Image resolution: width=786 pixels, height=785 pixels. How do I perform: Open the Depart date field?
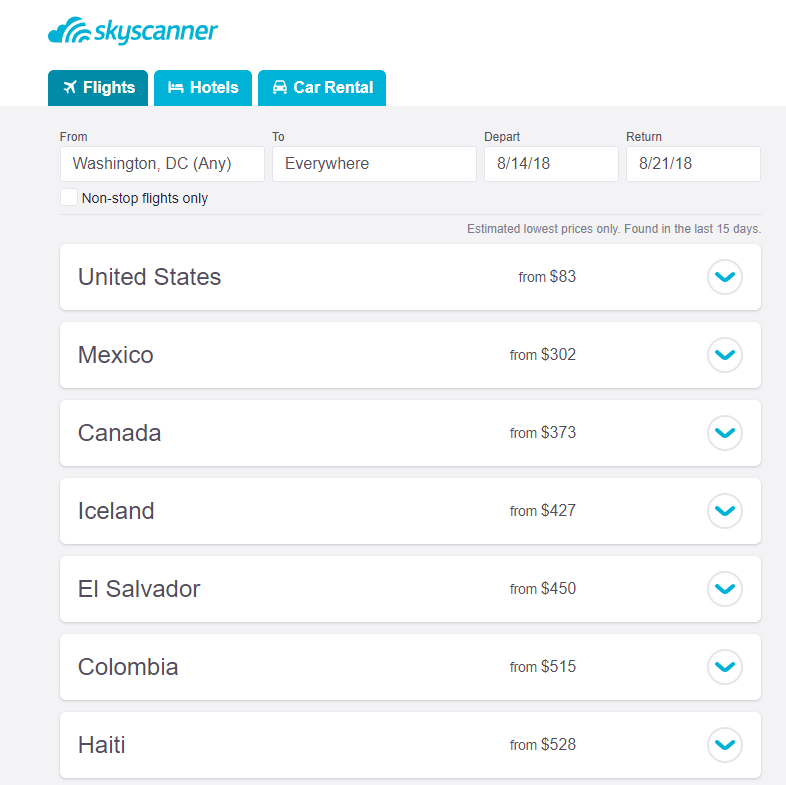click(551, 164)
